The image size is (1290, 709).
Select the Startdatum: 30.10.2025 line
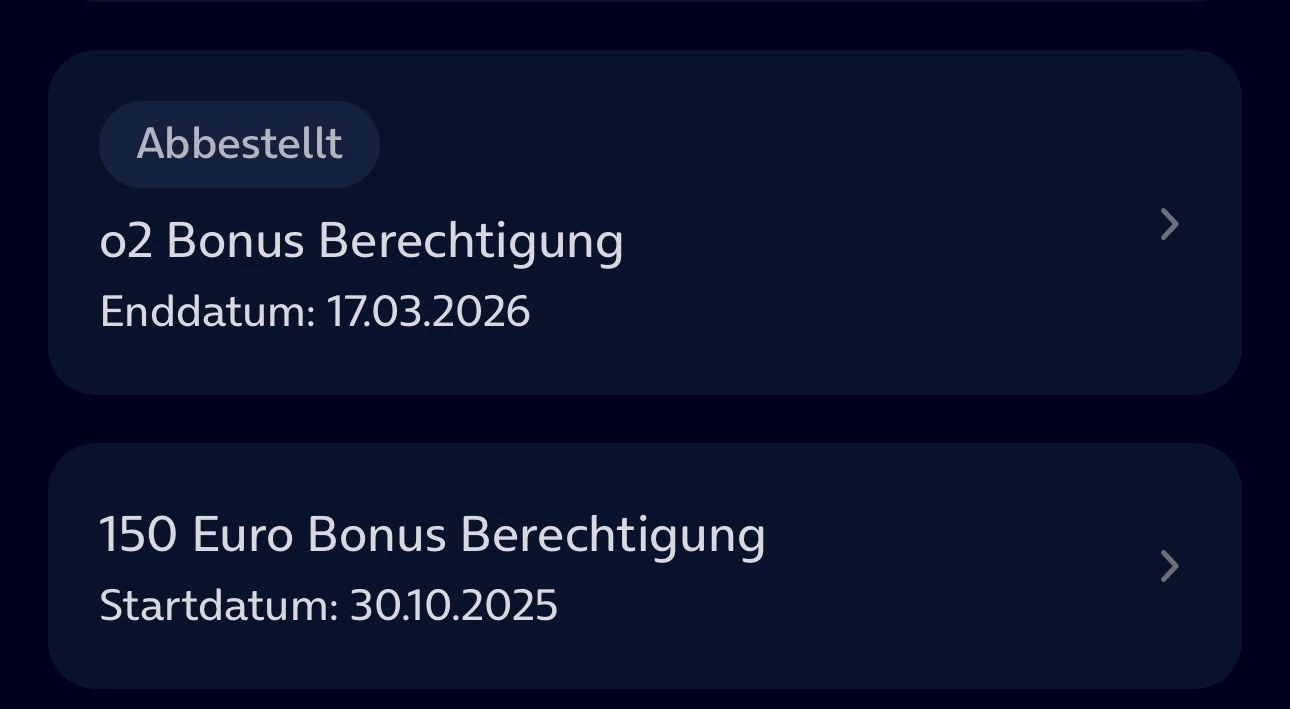point(328,606)
